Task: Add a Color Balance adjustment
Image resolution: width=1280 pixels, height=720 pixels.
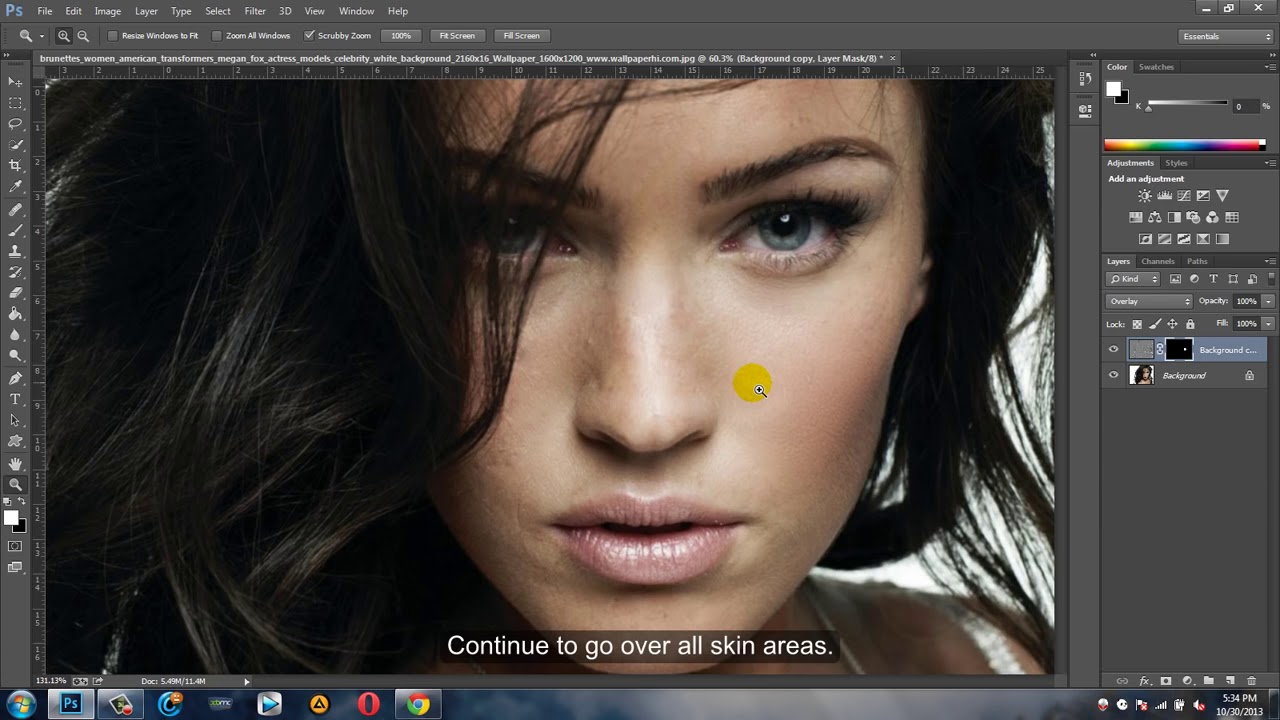Action: [1155, 217]
